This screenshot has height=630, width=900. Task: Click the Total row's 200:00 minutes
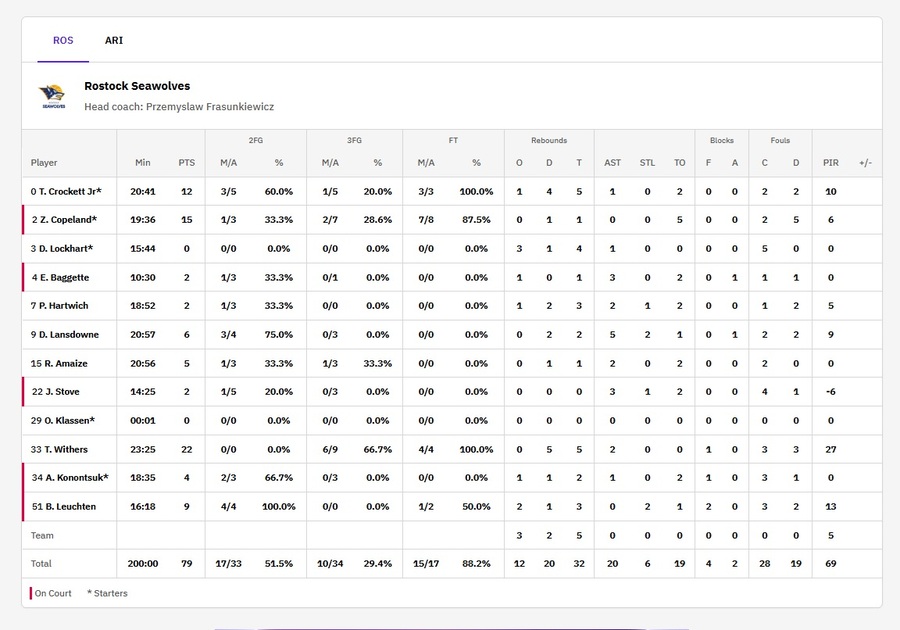click(143, 564)
